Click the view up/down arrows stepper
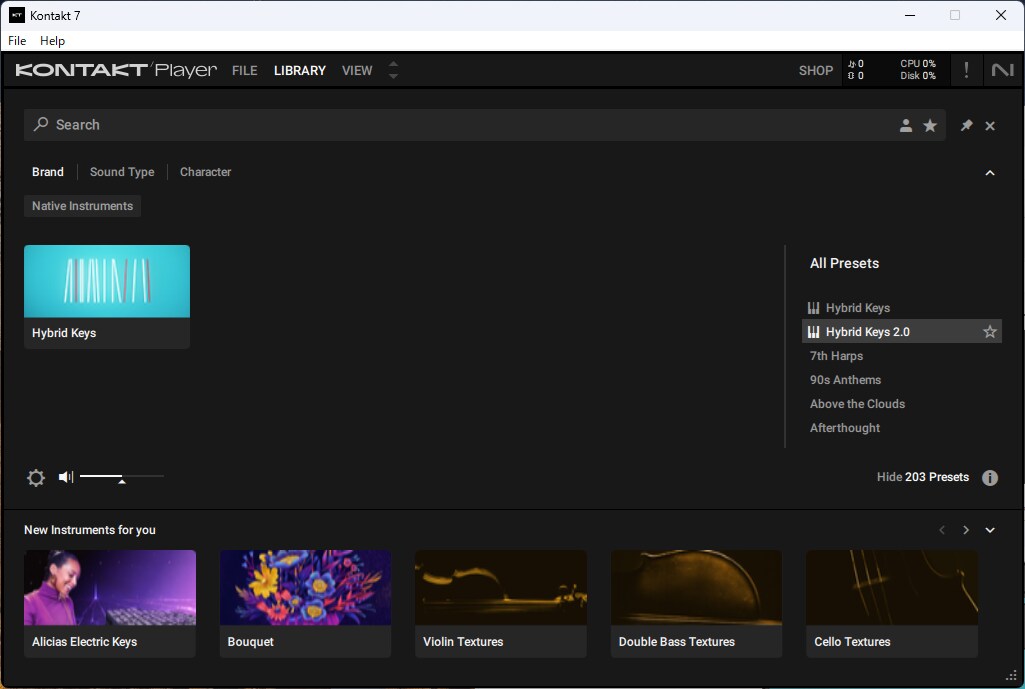 (393, 70)
